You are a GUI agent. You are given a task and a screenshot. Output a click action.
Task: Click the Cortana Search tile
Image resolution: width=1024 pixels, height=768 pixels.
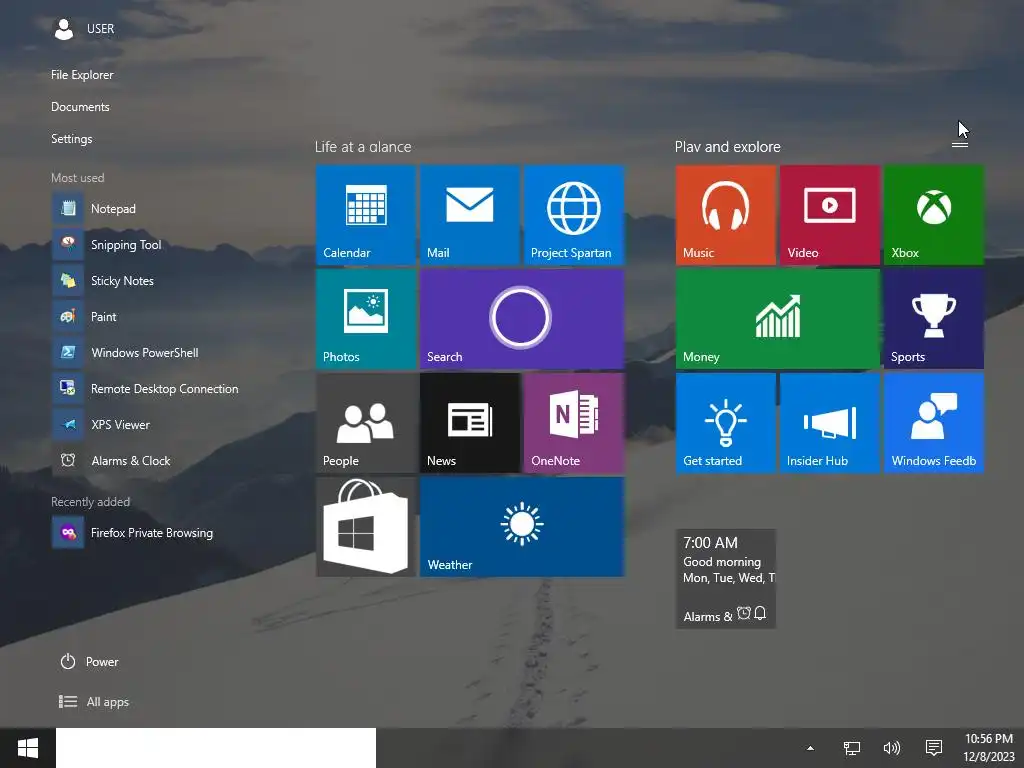[x=522, y=319]
